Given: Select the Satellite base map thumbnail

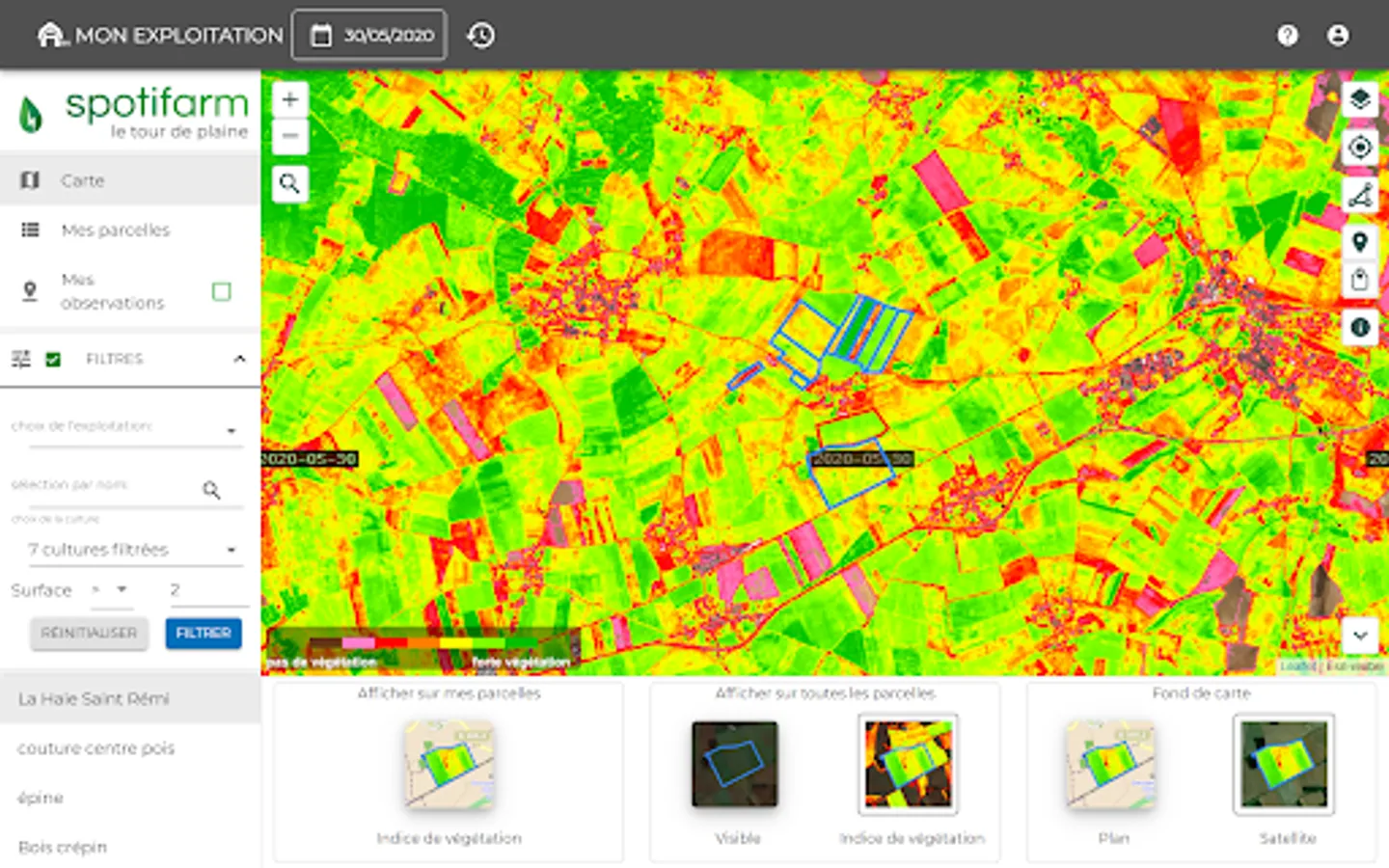Looking at the screenshot, I should point(1284,765).
